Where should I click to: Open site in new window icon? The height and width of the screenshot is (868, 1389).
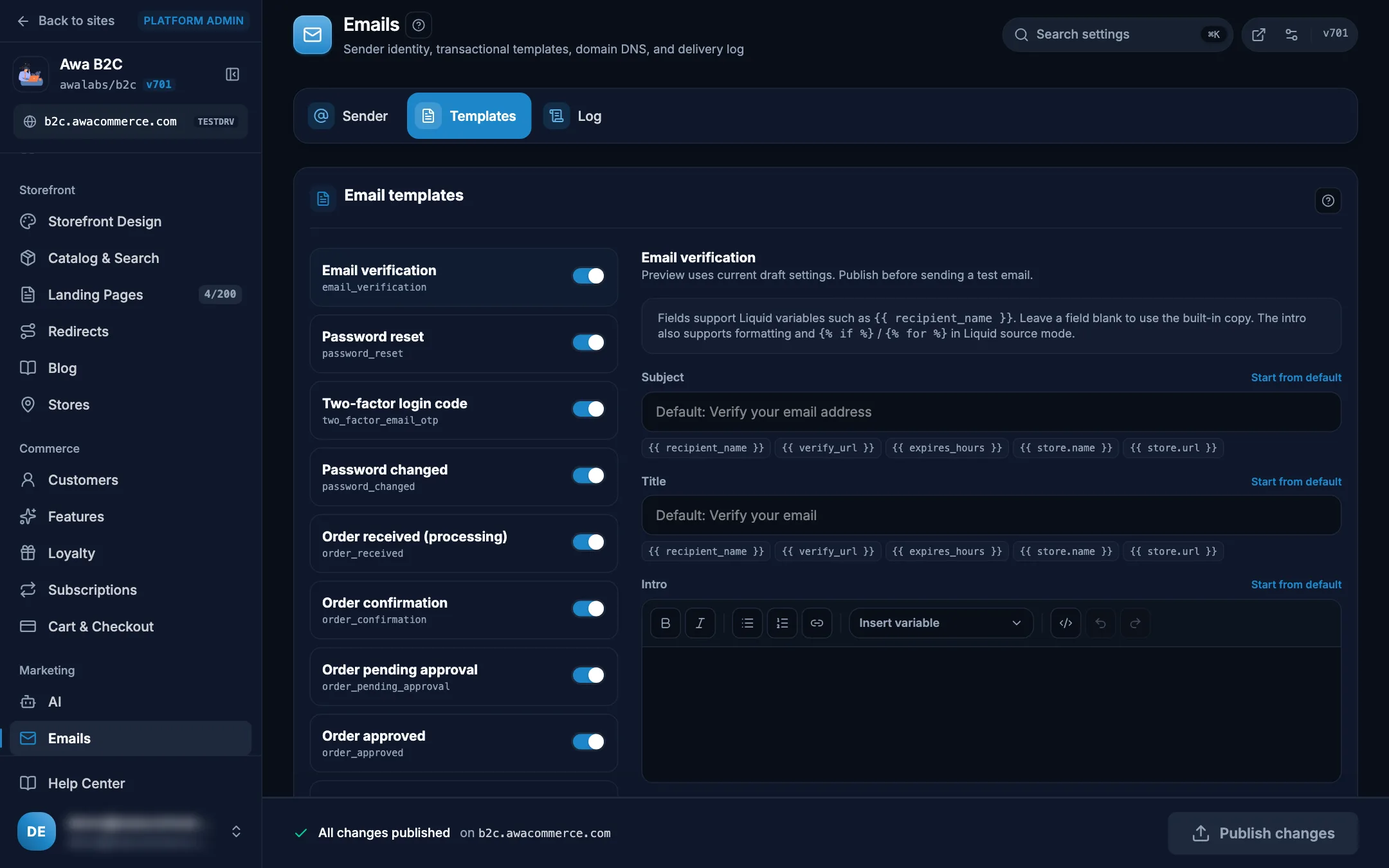[x=1258, y=34]
